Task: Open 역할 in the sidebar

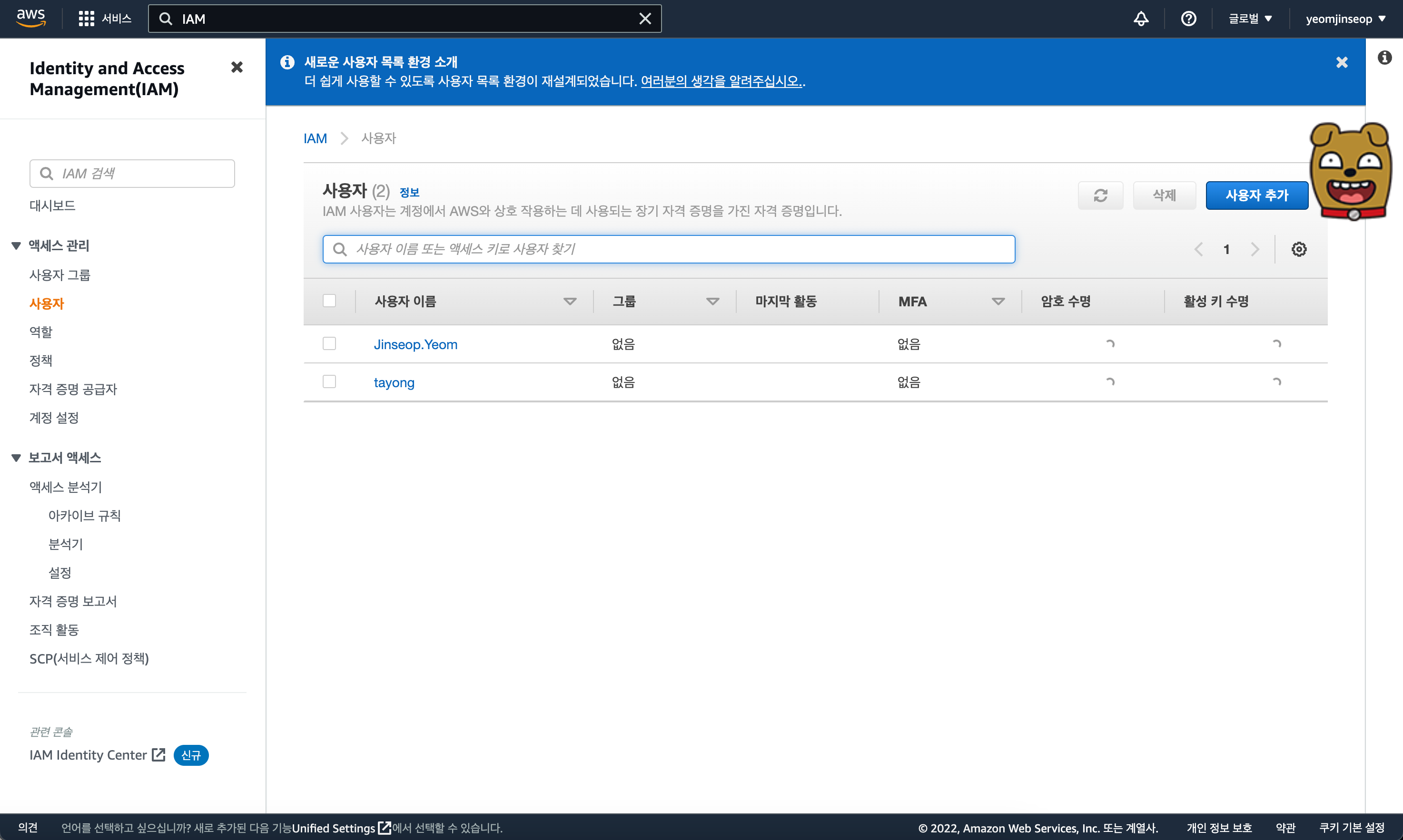Action: coord(41,332)
